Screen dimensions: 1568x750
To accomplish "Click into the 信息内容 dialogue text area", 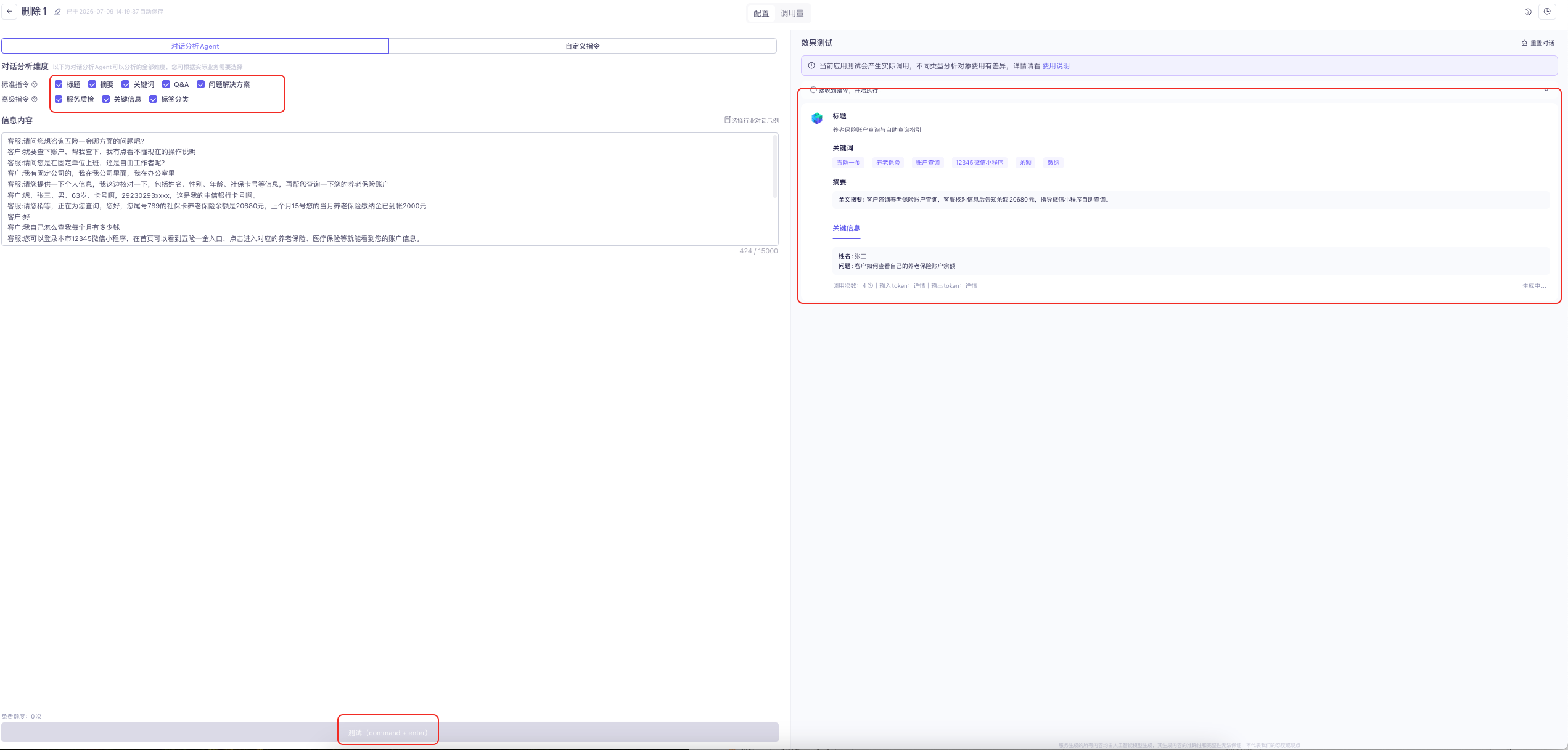I will [390, 189].
